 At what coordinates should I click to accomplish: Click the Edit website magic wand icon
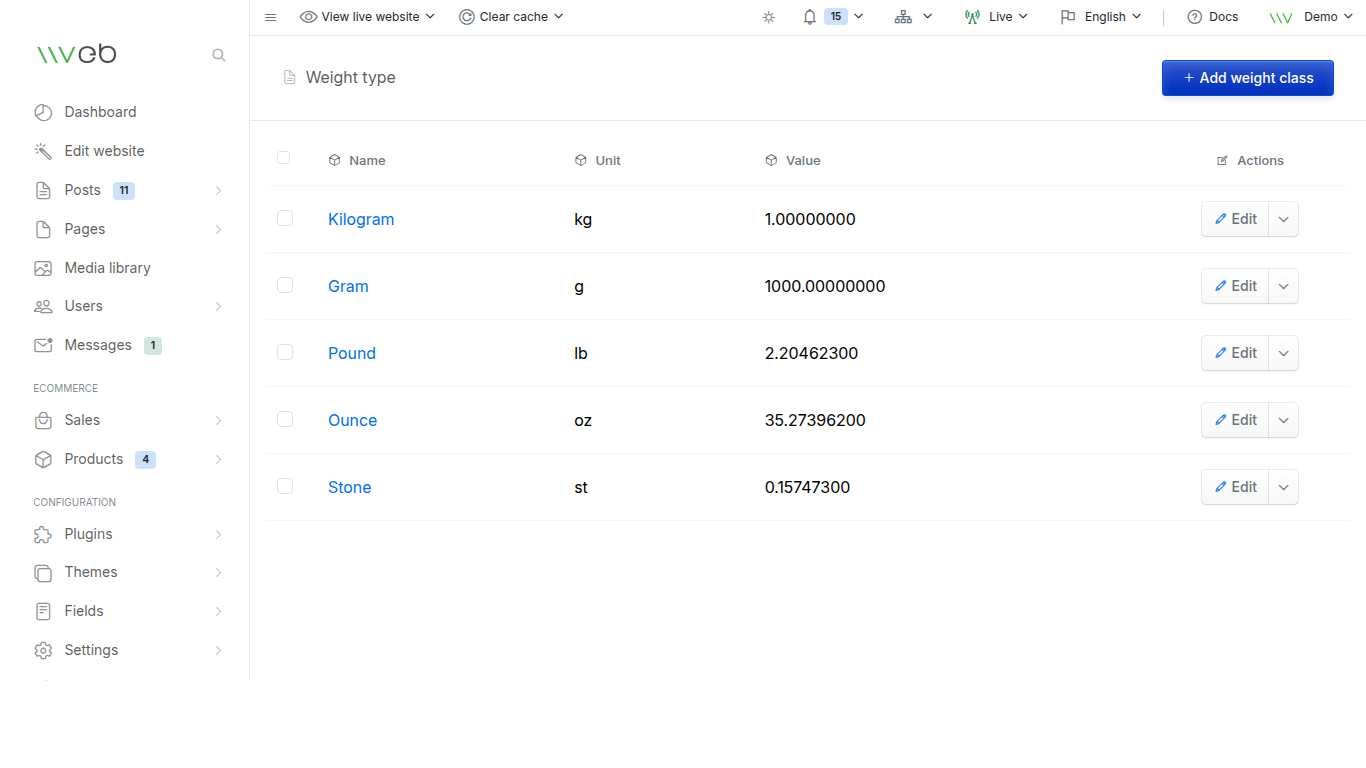point(43,151)
